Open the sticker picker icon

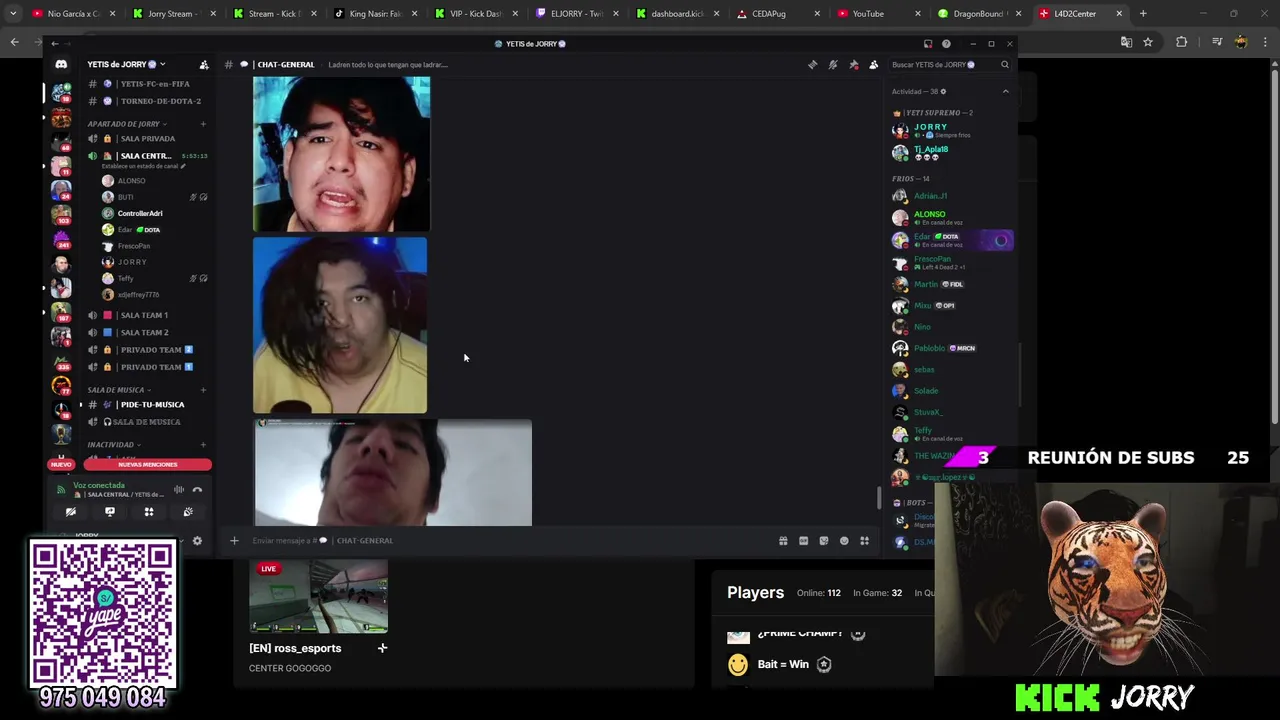point(823,541)
